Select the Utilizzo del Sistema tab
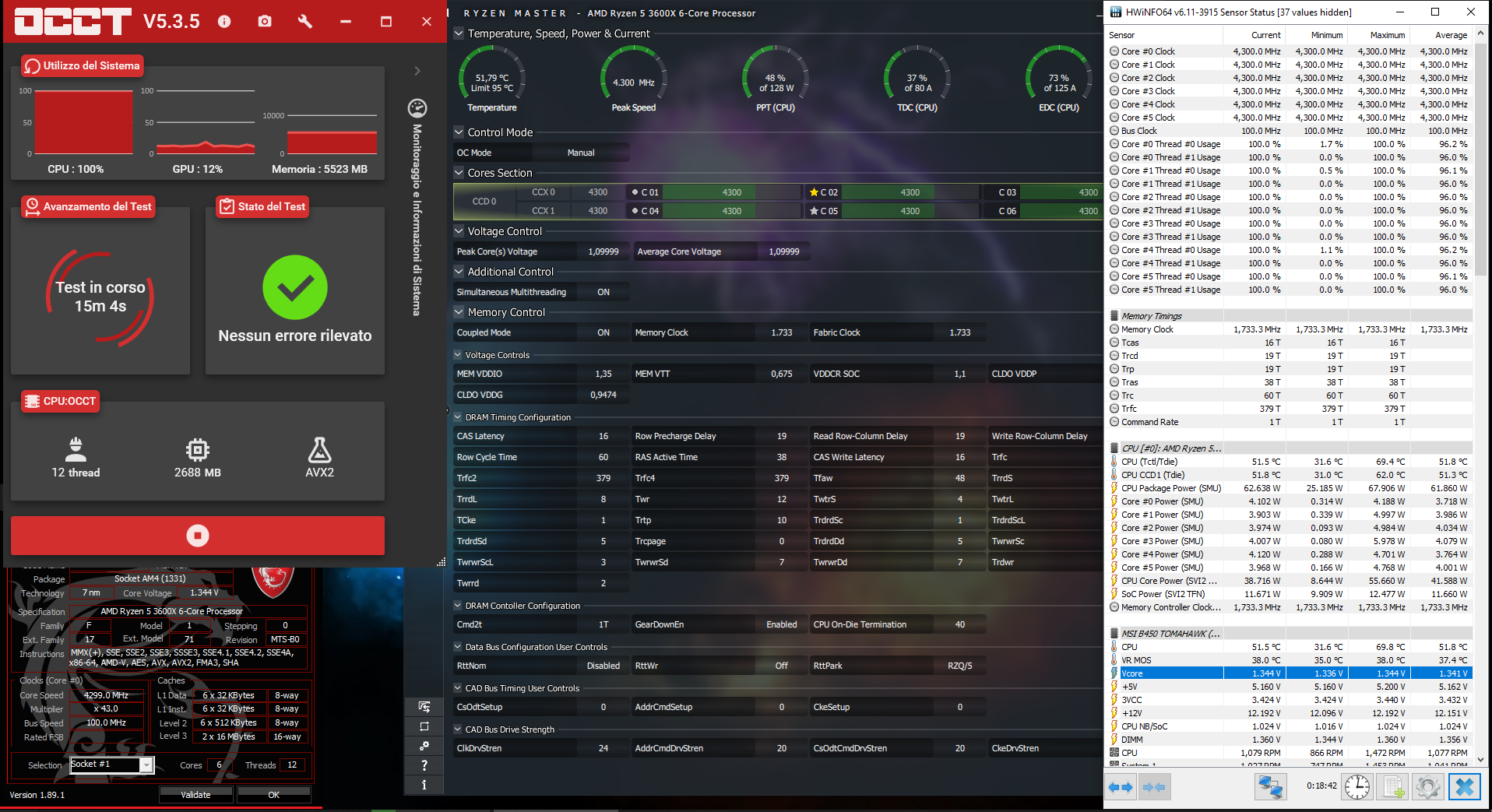1492x812 pixels. (x=83, y=65)
